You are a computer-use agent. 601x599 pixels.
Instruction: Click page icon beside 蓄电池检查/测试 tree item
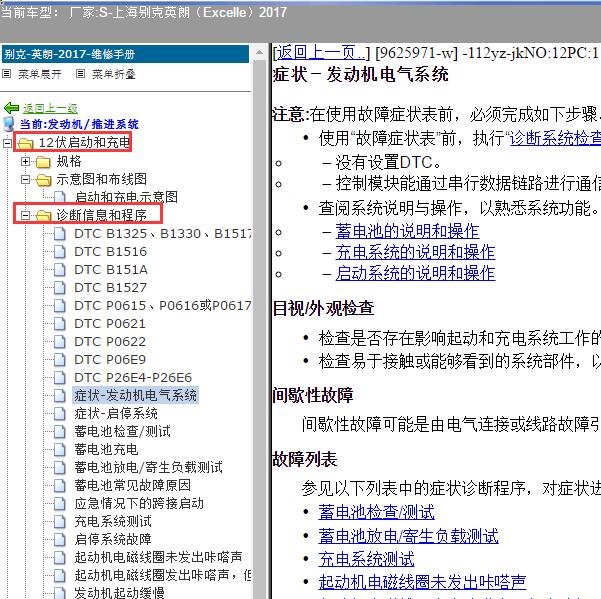pyautogui.click(x=59, y=432)
